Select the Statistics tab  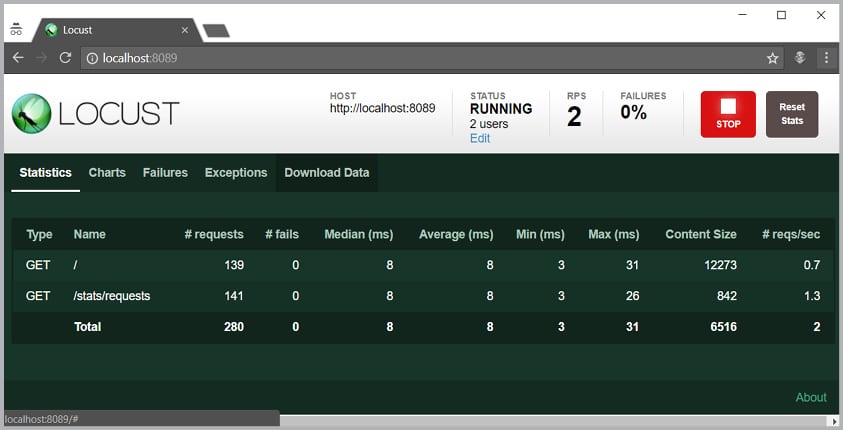[x=46, y=173]
